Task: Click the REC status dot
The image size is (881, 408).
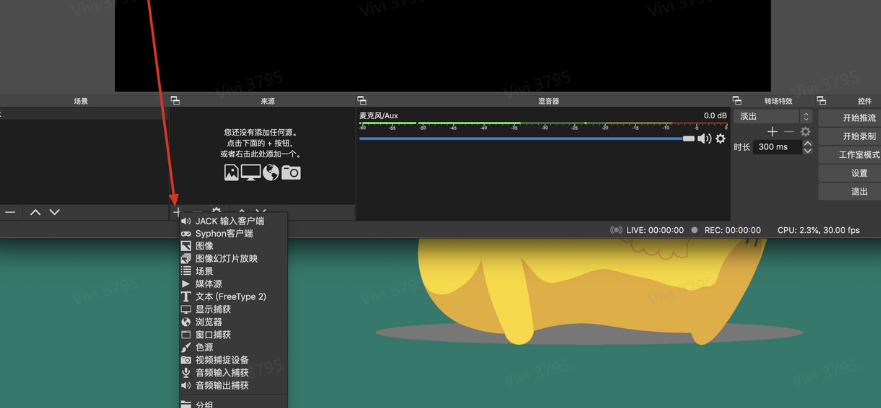Action: 694,230
